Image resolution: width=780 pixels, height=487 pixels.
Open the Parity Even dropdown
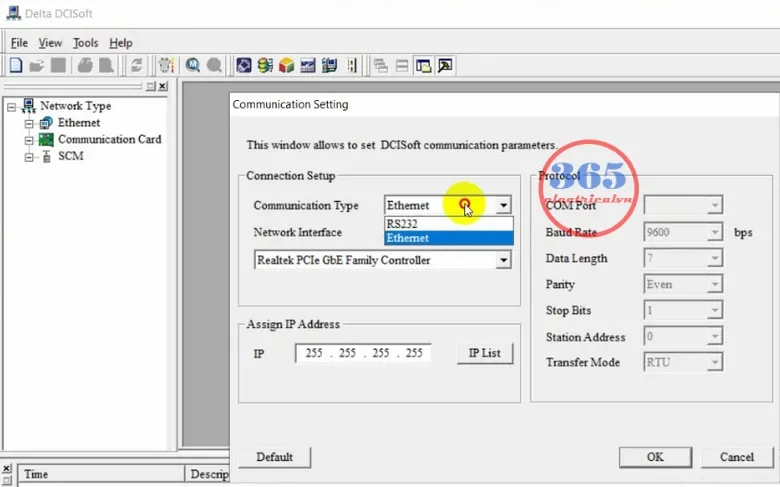(x=714, y=284)
